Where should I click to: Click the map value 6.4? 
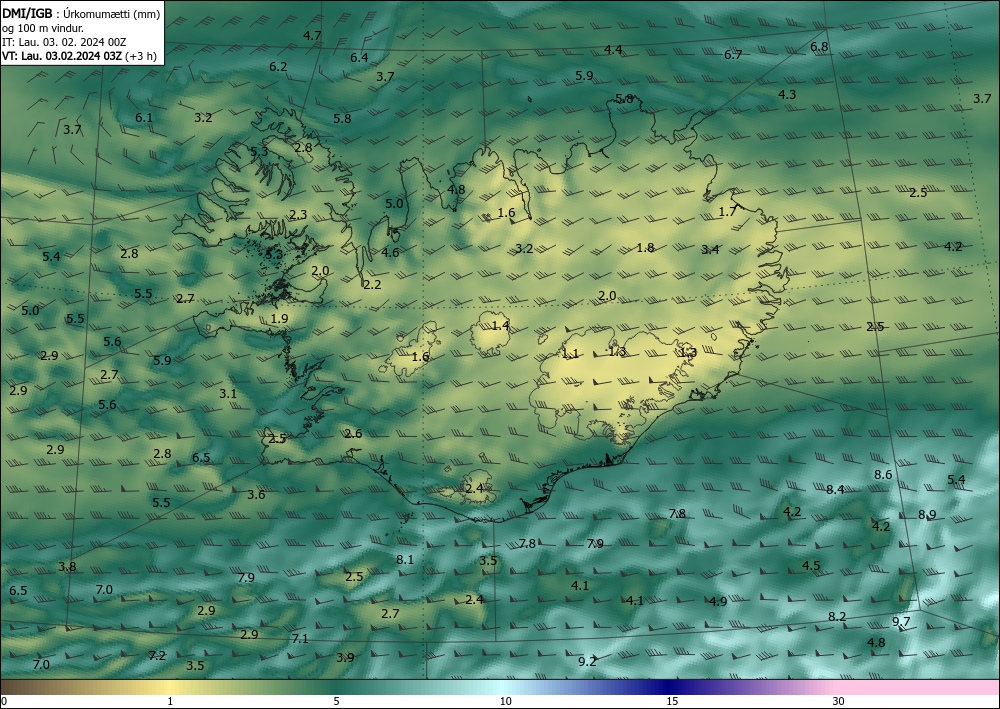(359, 57)
